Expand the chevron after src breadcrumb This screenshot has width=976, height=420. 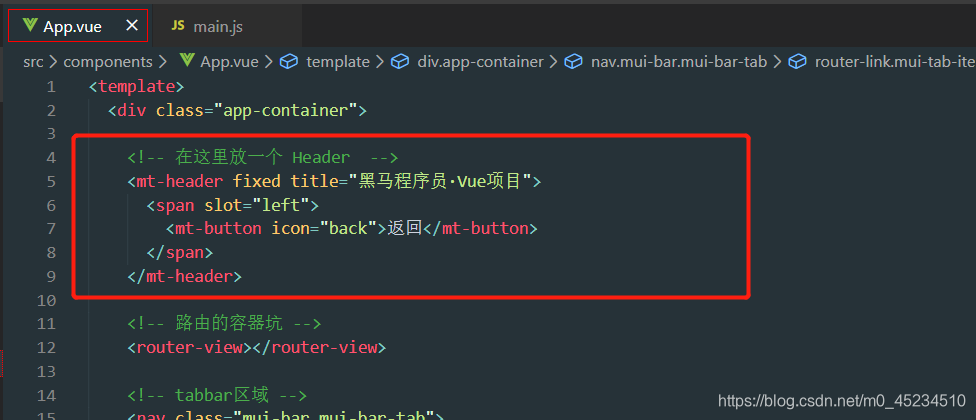[52, 62]
